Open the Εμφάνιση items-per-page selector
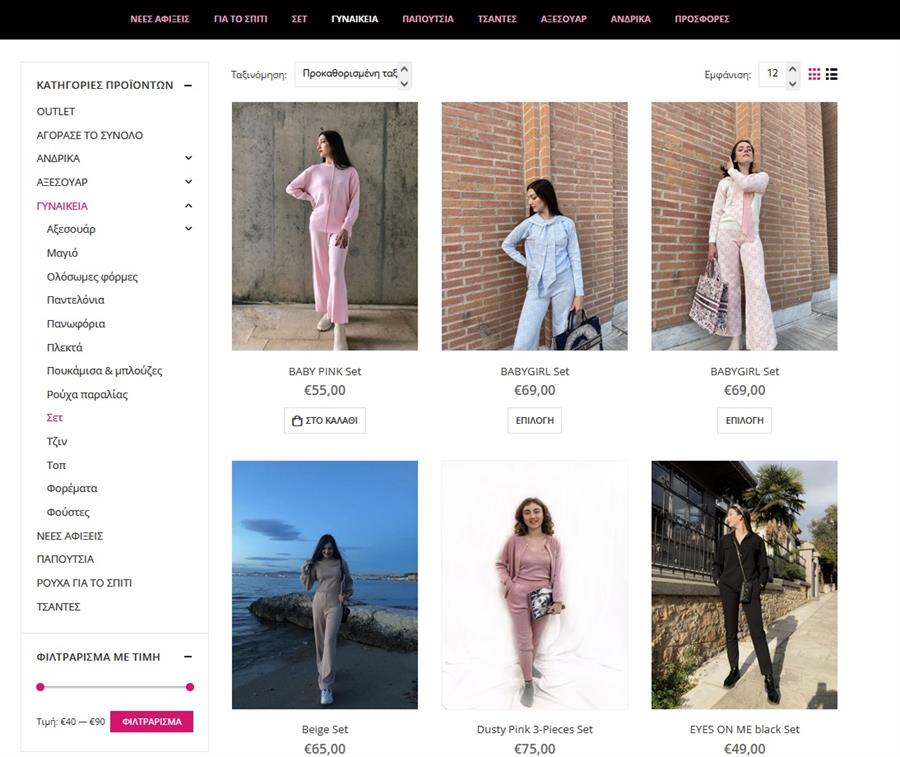The height and width of the screenshot is (757, 900). (779, 75)
